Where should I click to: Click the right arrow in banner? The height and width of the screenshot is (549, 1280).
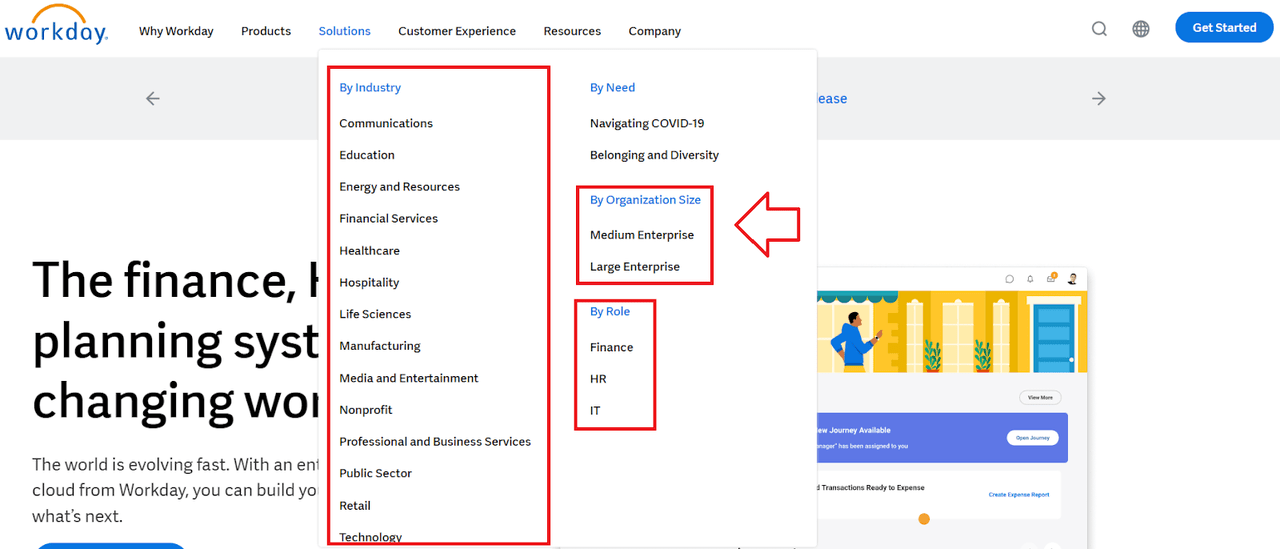1099,98
